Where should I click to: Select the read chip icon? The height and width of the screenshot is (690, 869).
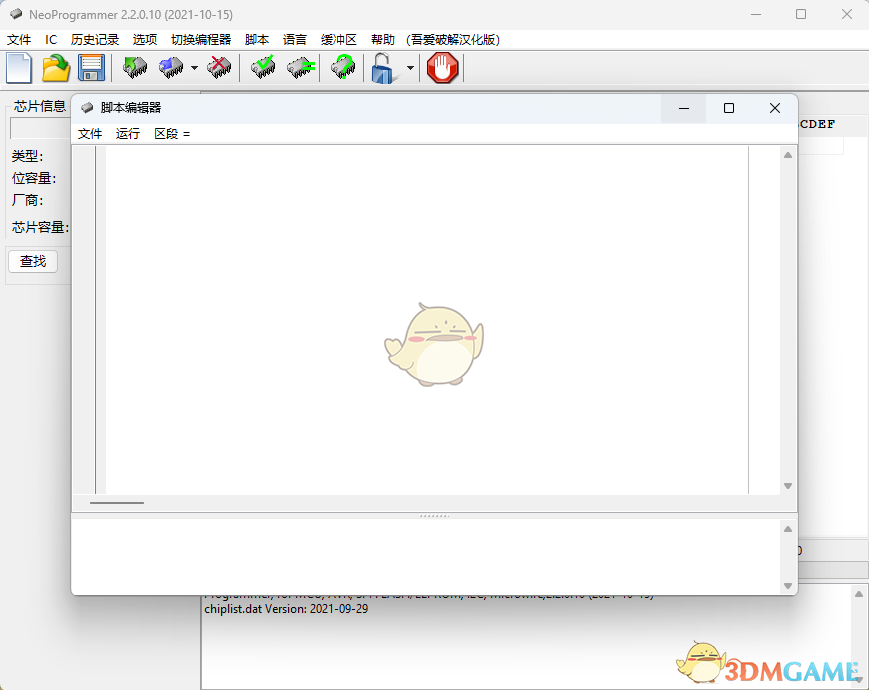[133, 68]
